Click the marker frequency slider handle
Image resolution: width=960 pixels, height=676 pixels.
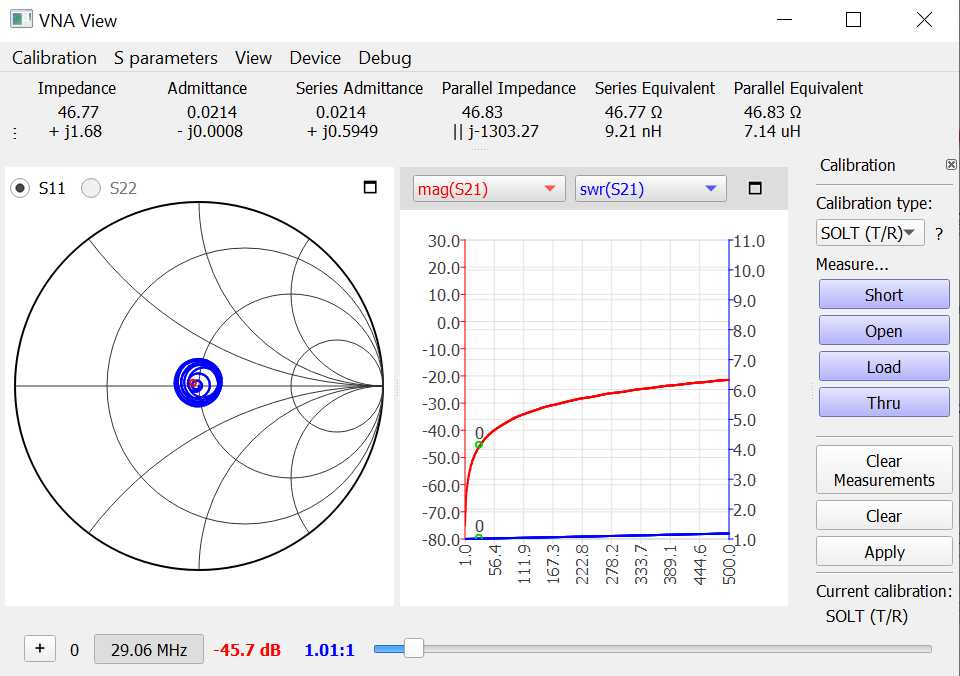pos(414,648)
